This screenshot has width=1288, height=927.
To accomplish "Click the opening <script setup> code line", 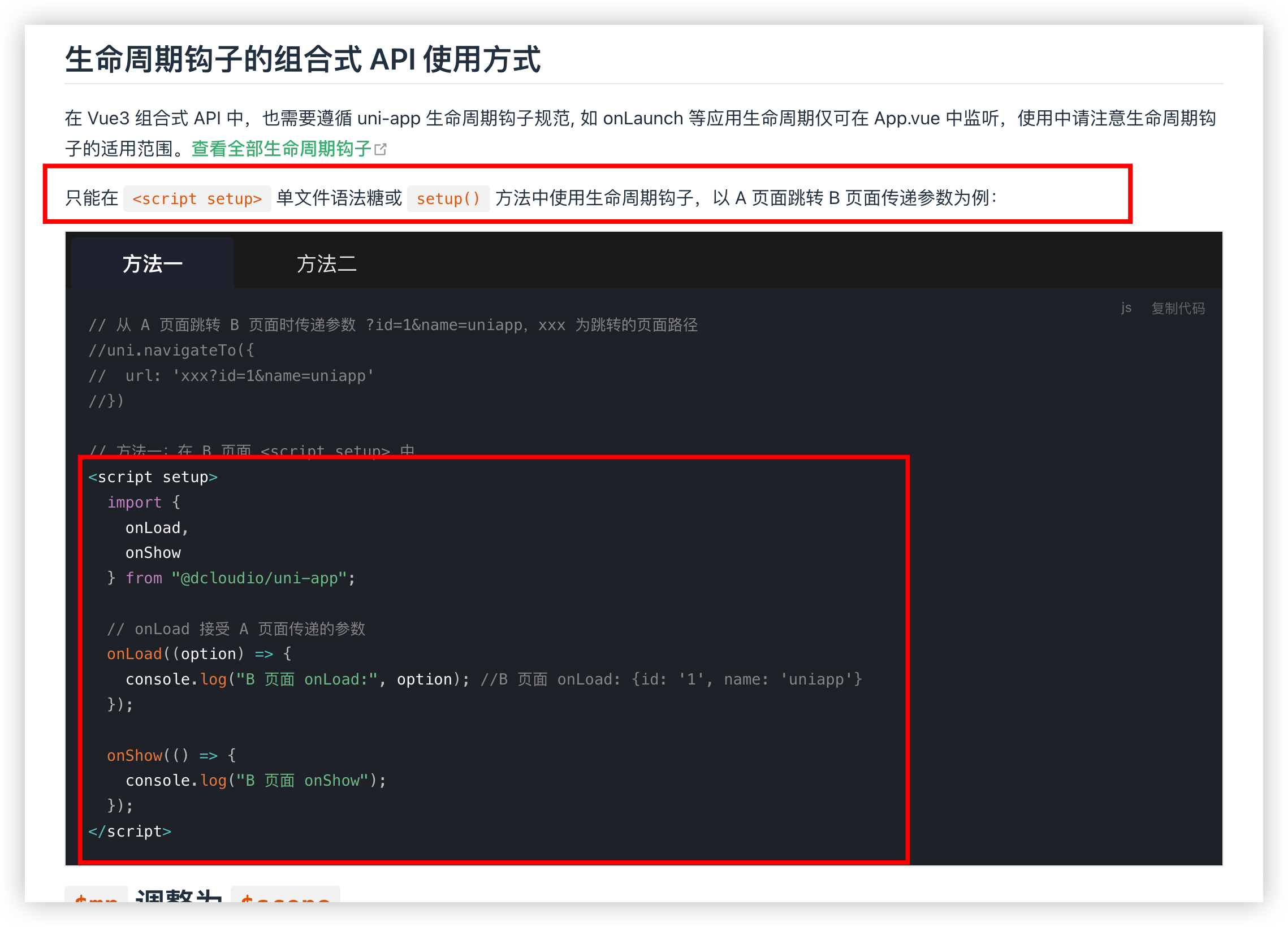I will coord(153,477).
